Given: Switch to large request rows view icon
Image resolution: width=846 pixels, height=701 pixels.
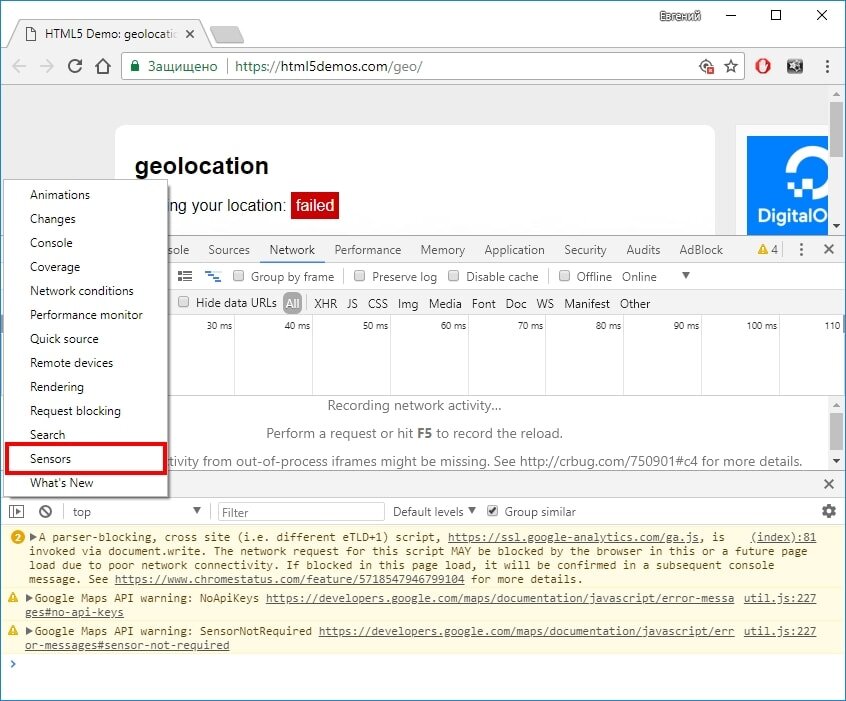Looking at the screenshot, I should pos(185,276).
